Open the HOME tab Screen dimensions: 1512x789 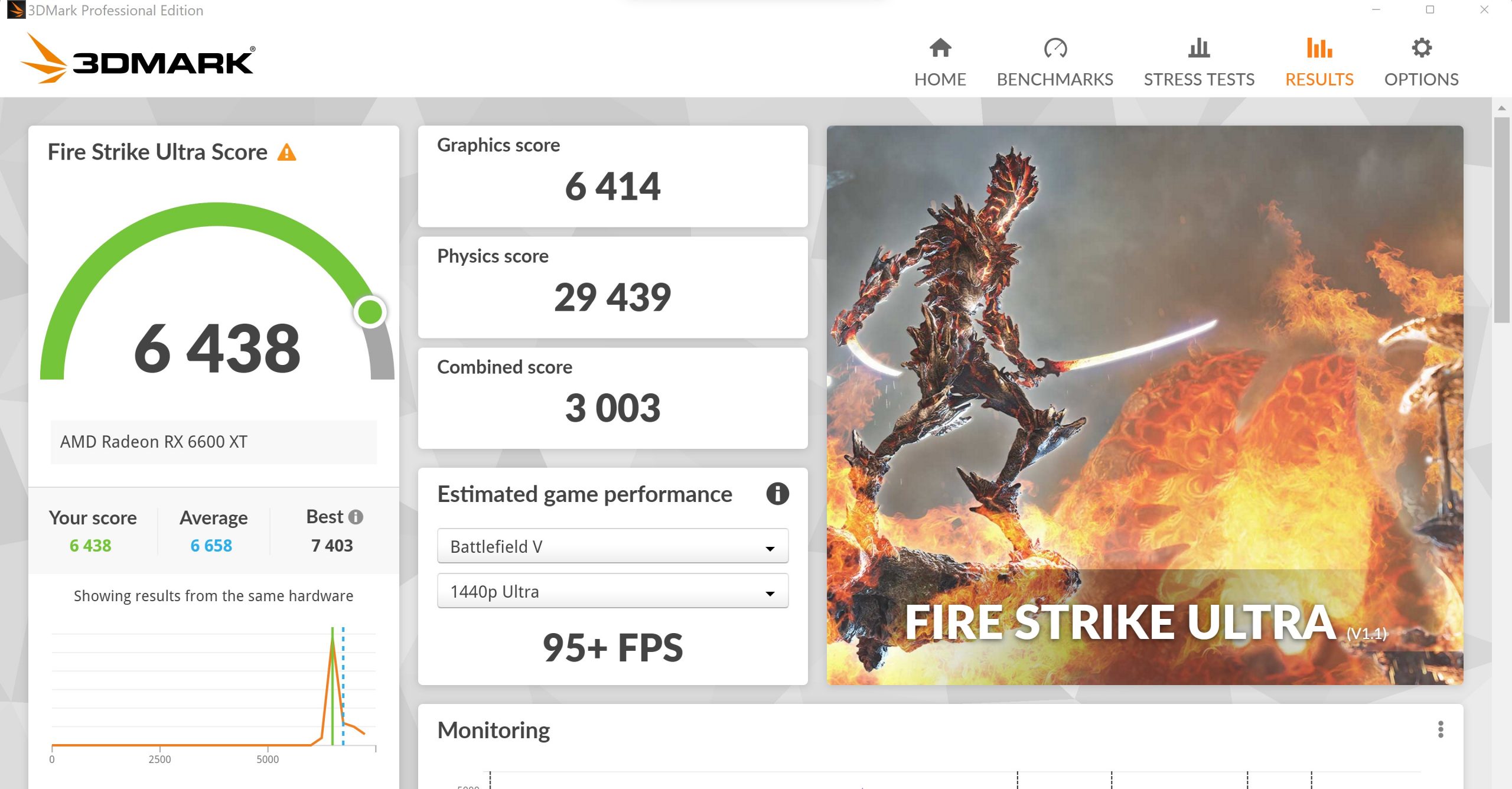tap(940, 62)
